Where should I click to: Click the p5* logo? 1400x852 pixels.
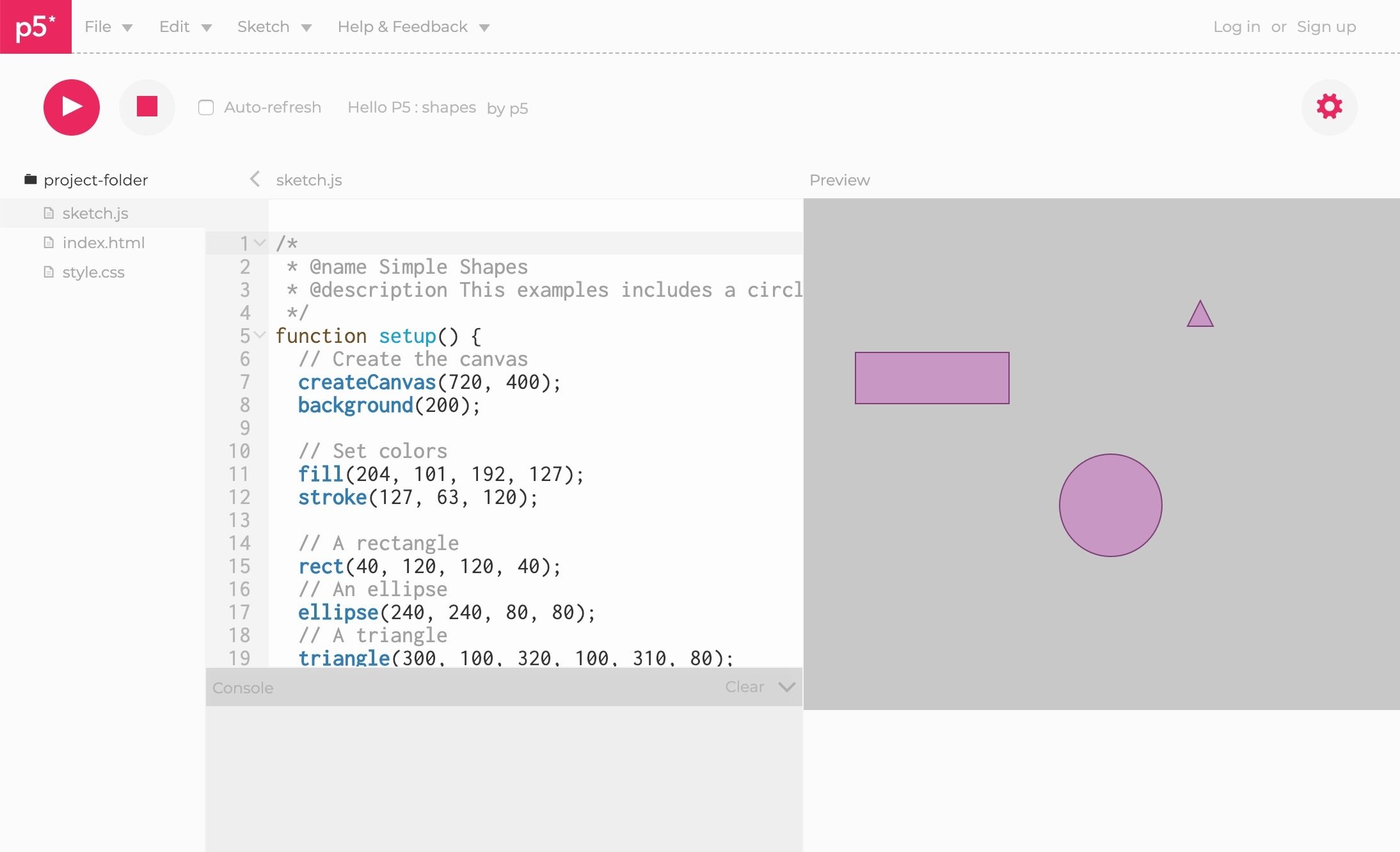(x=36, y=27)
